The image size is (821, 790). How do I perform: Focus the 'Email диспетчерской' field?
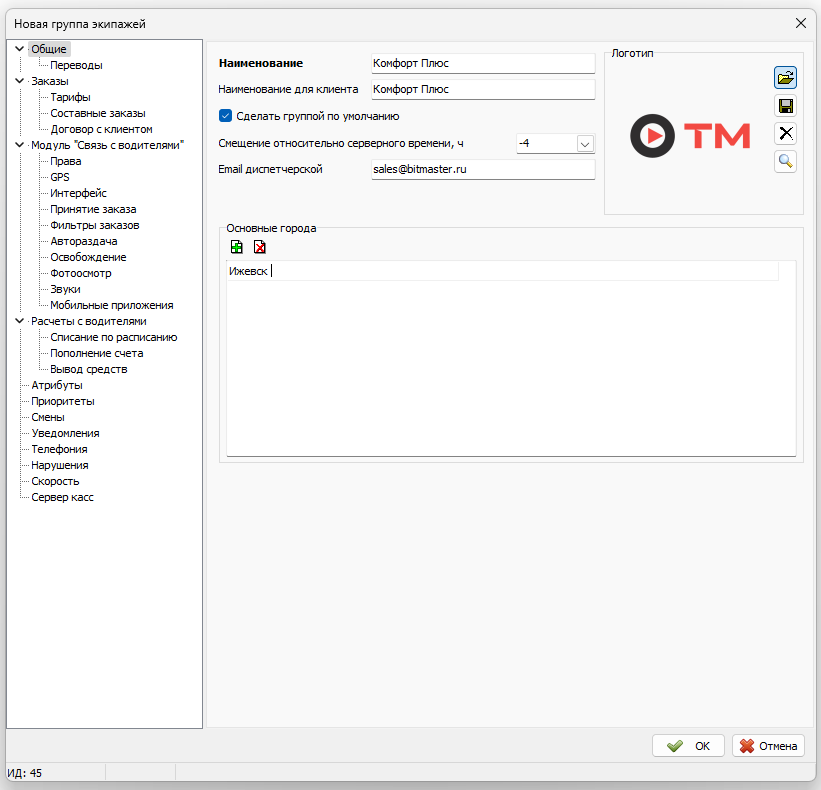482,170
